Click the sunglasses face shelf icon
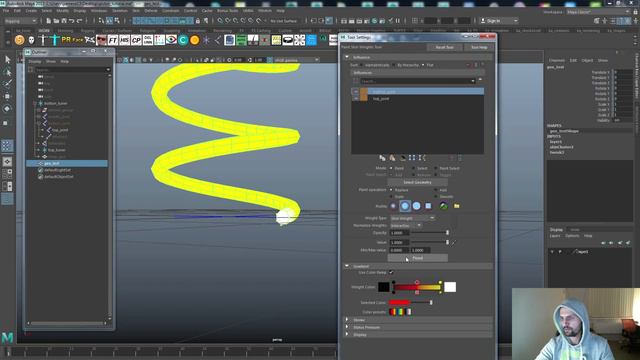640x360 pixels. click(x=101, y=40)
